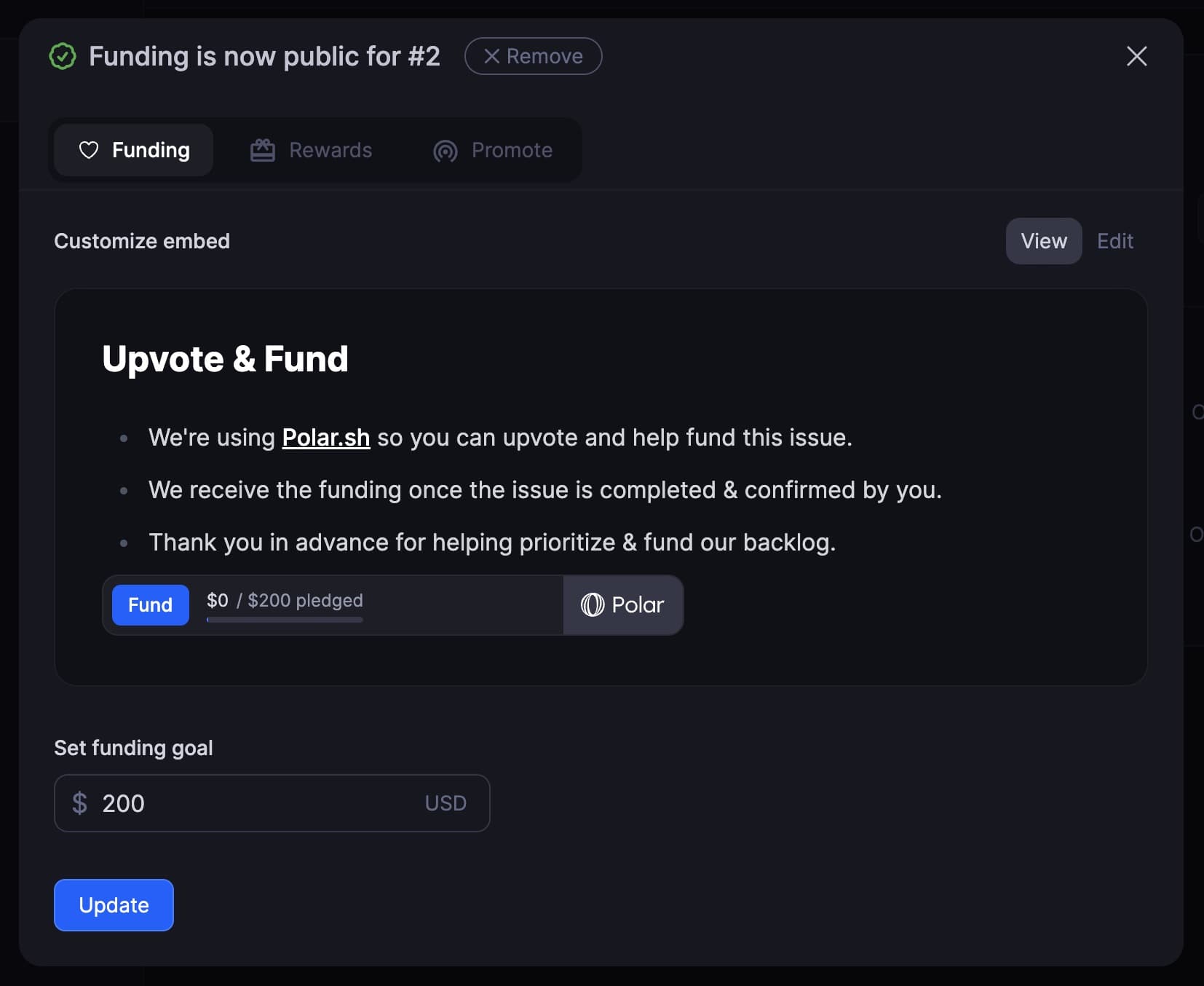Click the blue Fund button in embed

tap(151, 605)
